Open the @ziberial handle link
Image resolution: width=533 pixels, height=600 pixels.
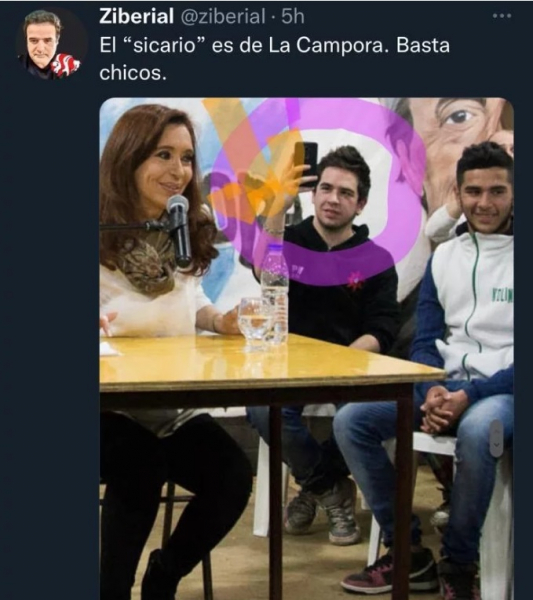pos(223,16)
